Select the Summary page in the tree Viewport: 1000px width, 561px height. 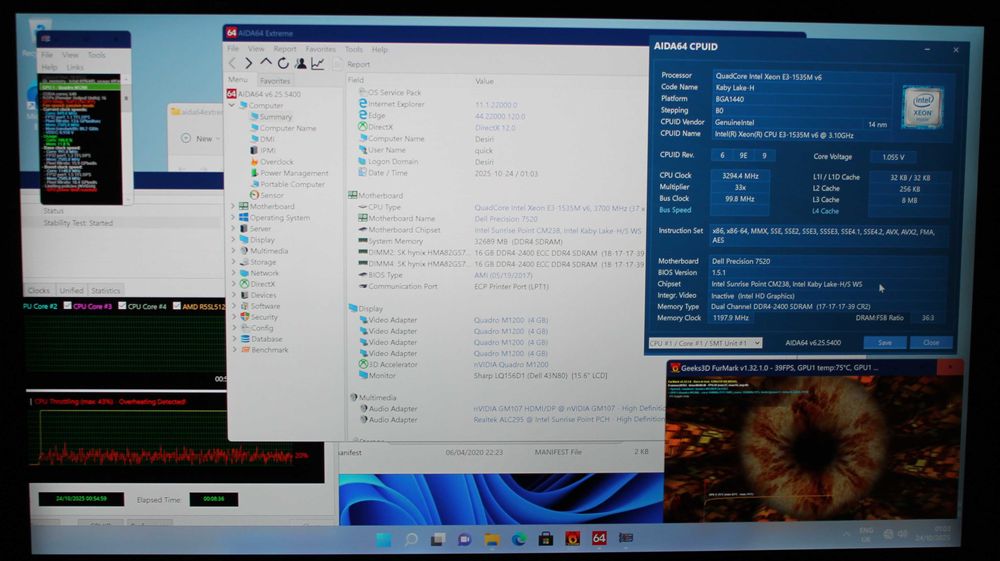(x=276, y=117)
